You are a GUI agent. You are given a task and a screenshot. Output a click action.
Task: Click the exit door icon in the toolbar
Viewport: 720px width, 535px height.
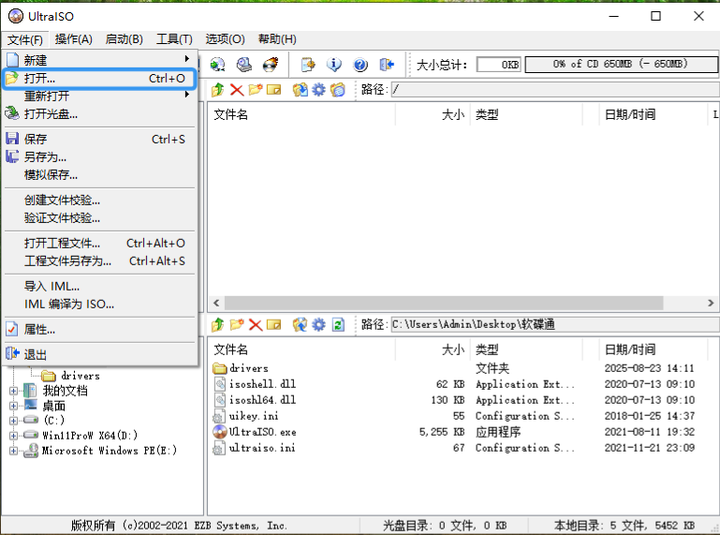(x=387, y=65)
